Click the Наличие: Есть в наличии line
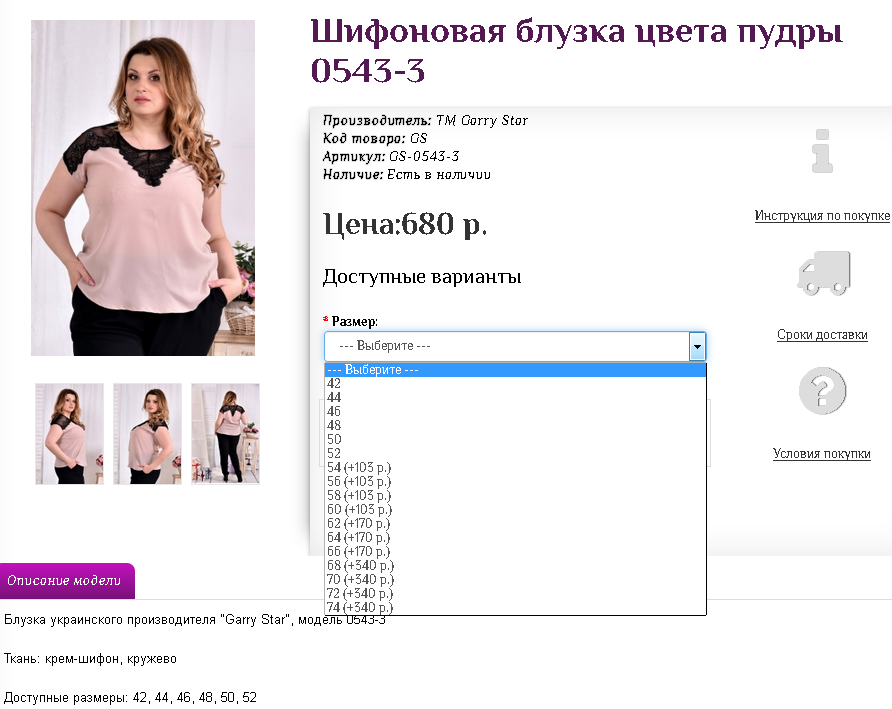The image size is (892, 709). tap(407, 175)
